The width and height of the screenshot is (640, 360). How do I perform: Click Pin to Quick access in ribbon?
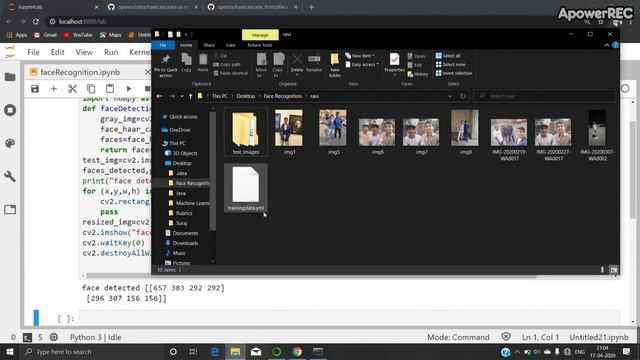click(x=166, y=65)
